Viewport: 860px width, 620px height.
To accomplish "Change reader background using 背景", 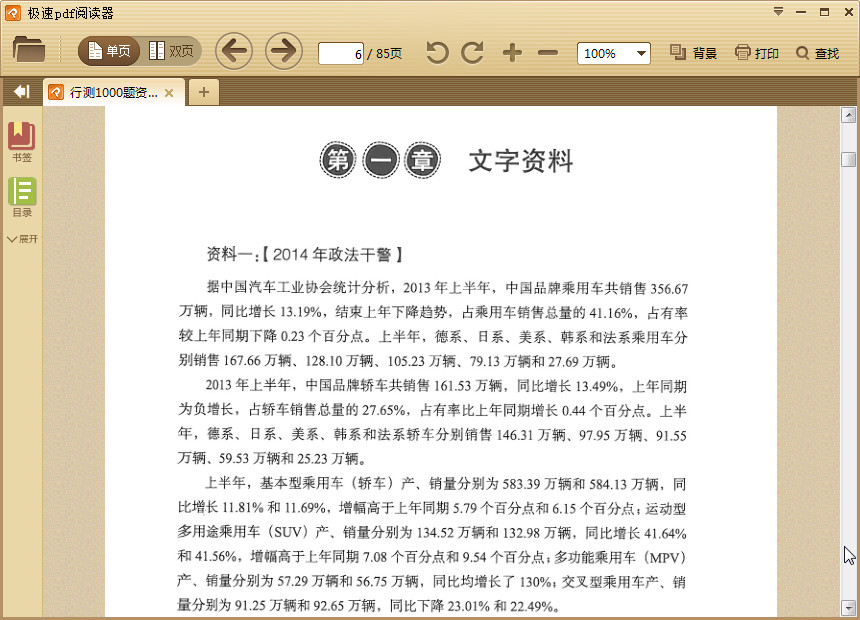I will [695, 53].
